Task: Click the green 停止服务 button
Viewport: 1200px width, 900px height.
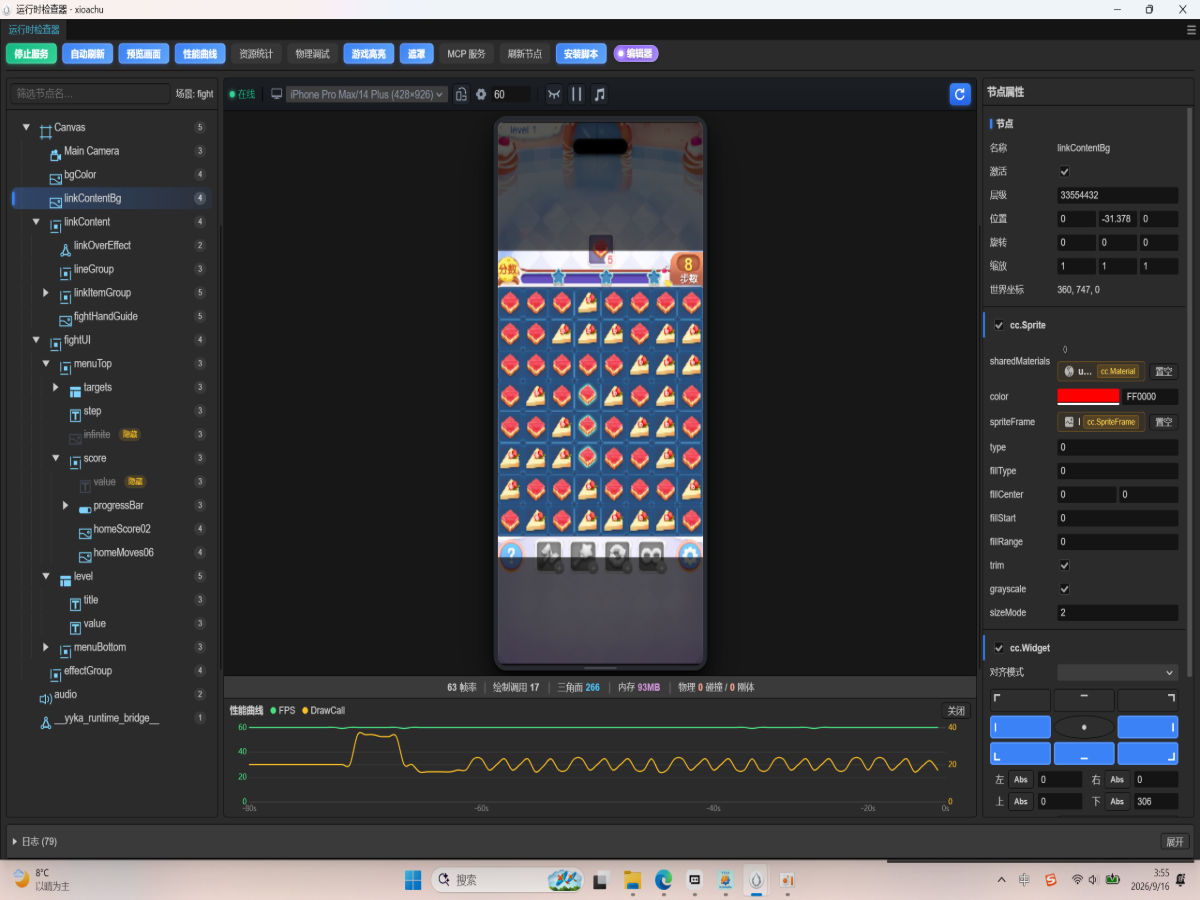Action: tap(32, 54)
